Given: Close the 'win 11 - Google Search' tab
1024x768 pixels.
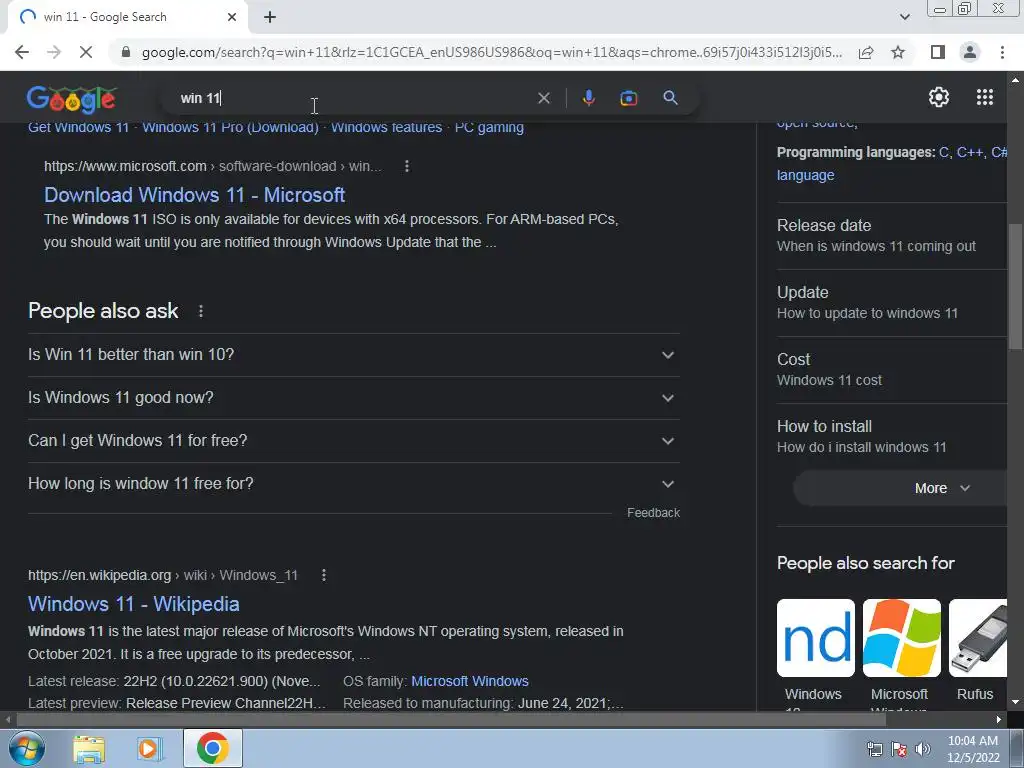Looking at the screenshot, I should pyautogui.click(x=232, y=17).
